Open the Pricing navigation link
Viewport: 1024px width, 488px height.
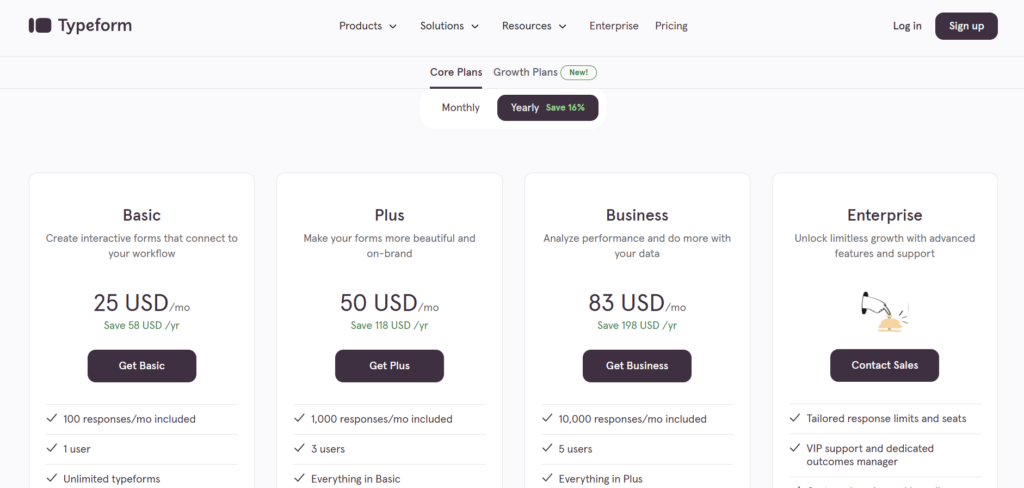point(671,26)
